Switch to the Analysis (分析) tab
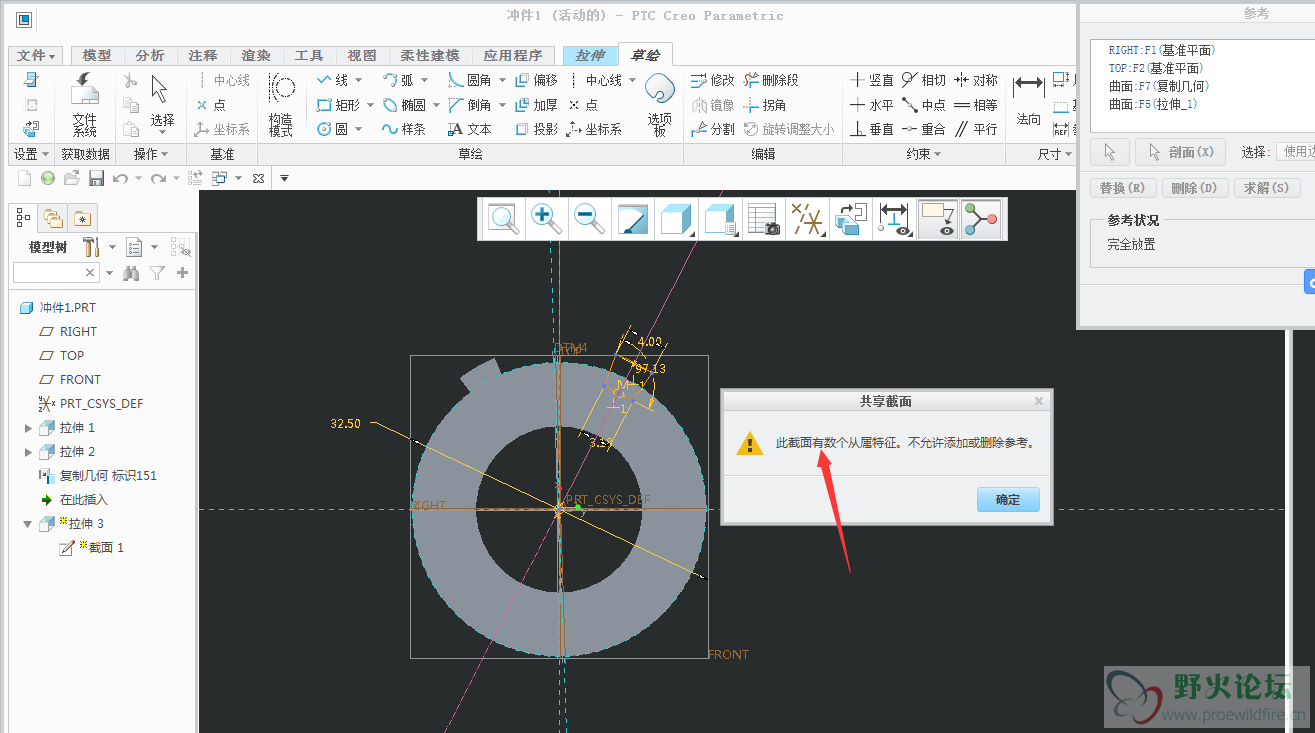 pyautogui.click(x=150, y=56)
